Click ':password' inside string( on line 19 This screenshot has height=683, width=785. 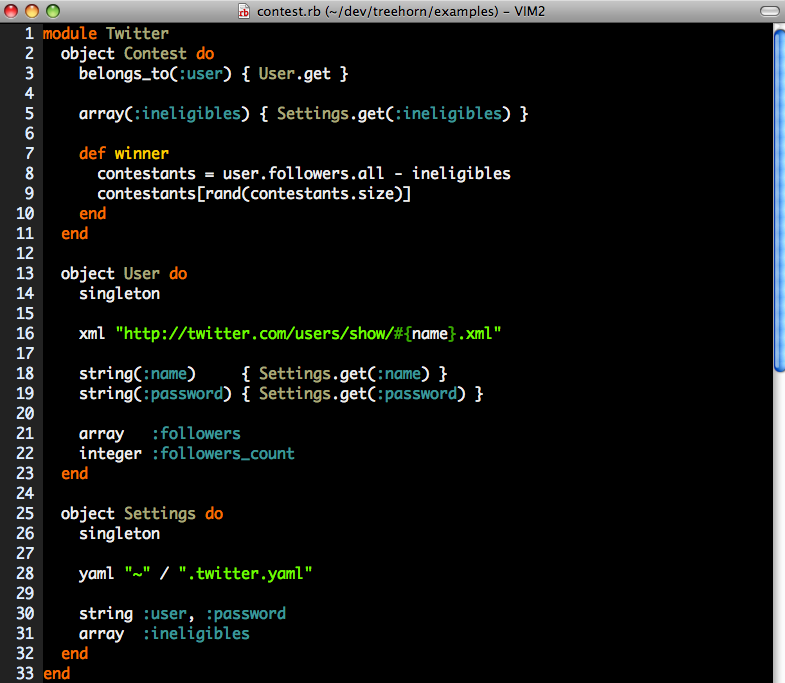(182, 394)
